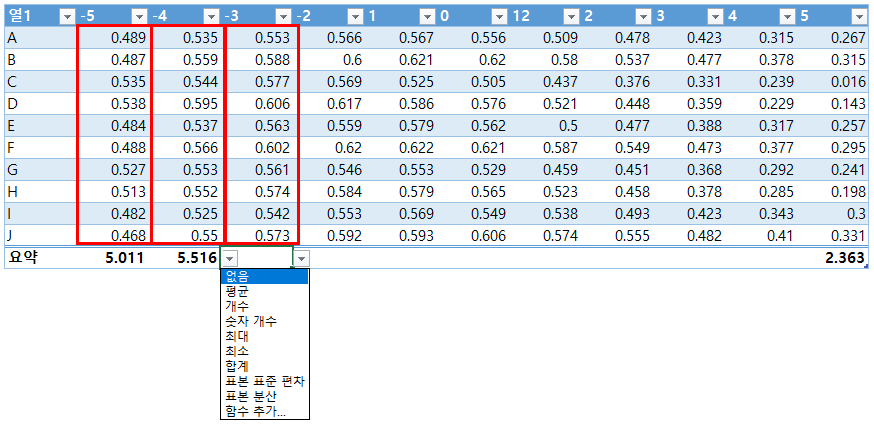The height and width of the screenshot is (427, 874).
Task: Select row label D
Action: (x=12, y=104)
